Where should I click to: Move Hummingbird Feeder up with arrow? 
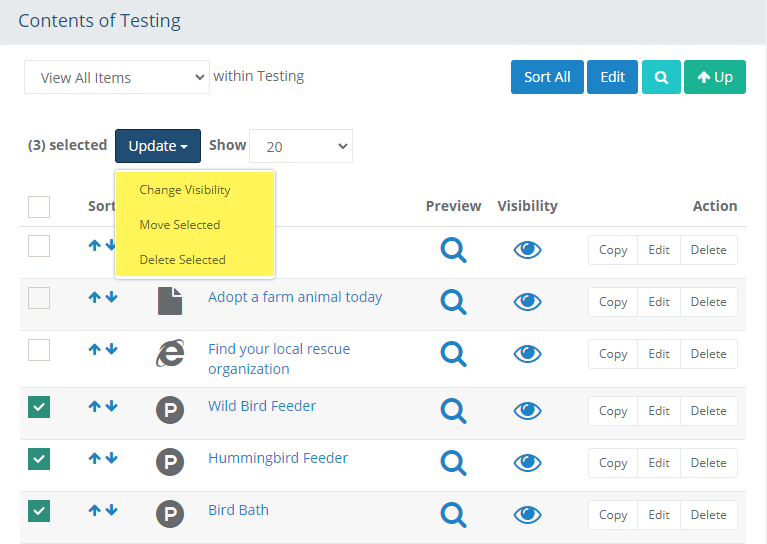(x=95, y=458)
